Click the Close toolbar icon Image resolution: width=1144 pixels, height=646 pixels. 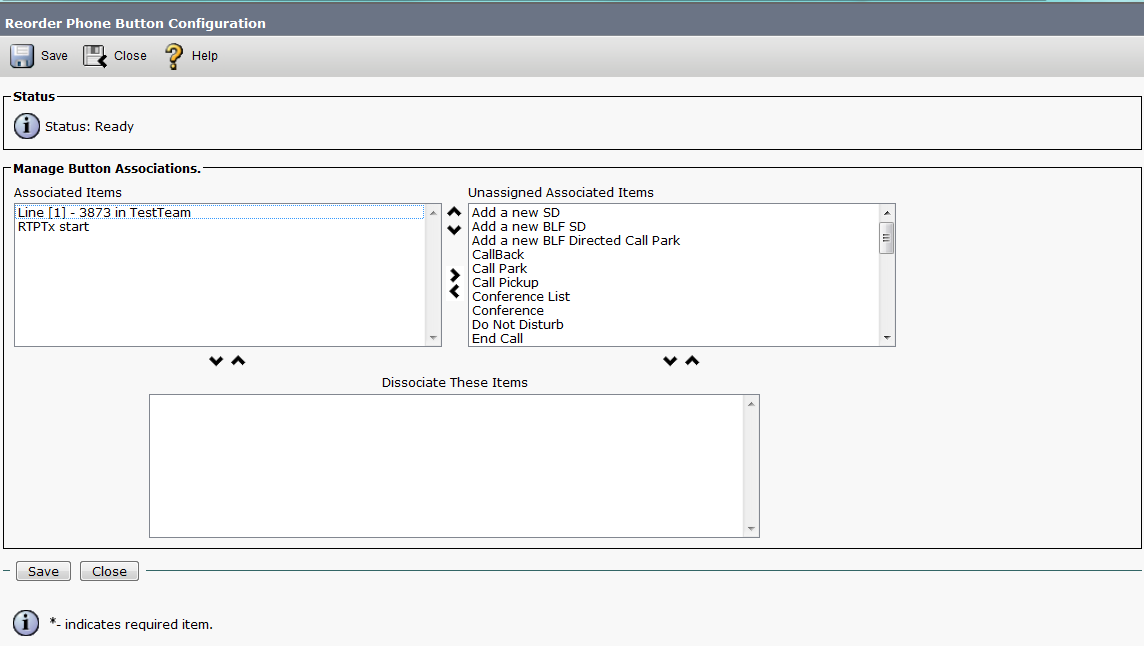click(95, 56)
